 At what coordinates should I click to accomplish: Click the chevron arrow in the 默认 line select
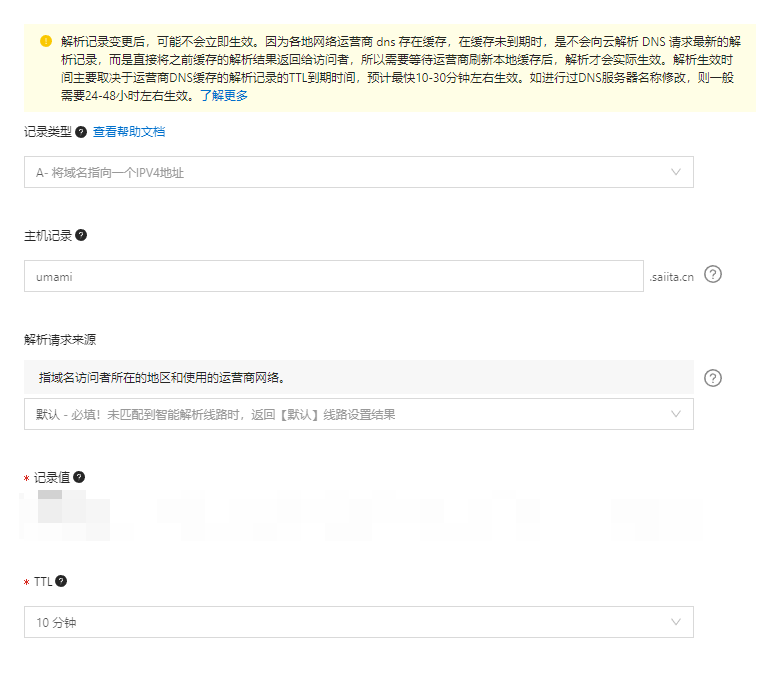(x=676, y=414)
